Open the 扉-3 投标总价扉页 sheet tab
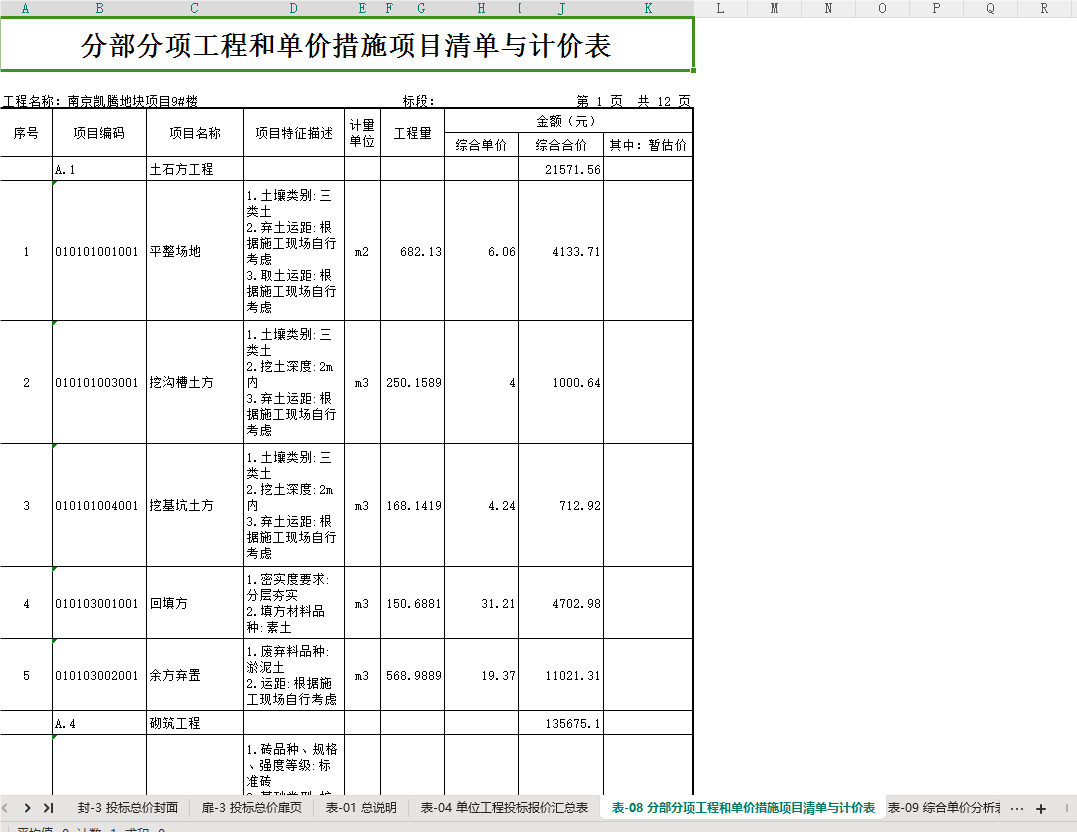Screen dimensions: 1077x832 click(251, 808)
